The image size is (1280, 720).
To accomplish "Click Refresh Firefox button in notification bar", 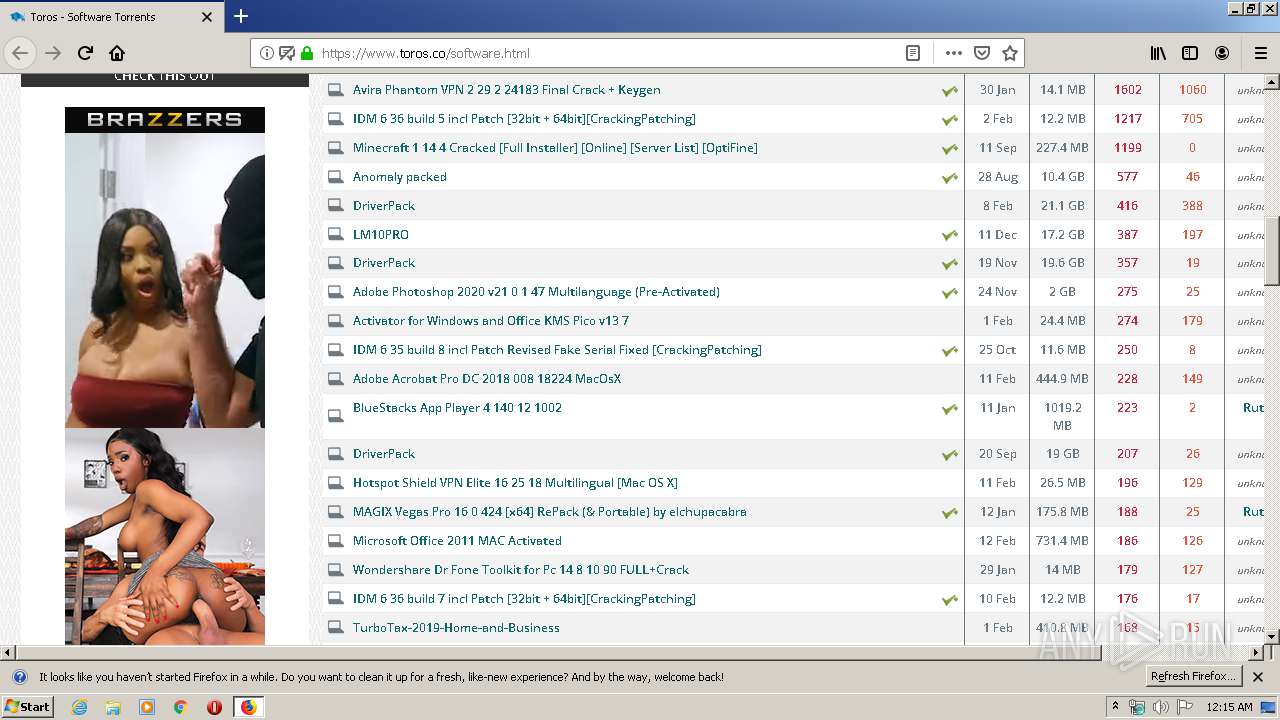I will point(1193,676).
